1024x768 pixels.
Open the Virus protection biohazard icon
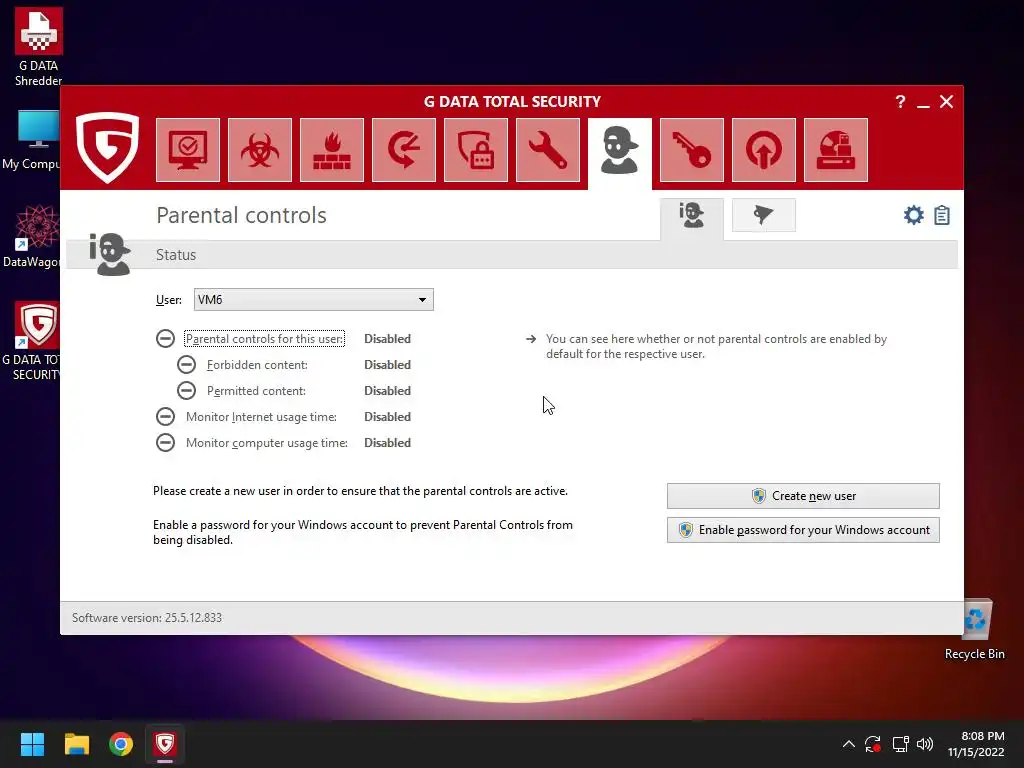click(x=260, y=150)
